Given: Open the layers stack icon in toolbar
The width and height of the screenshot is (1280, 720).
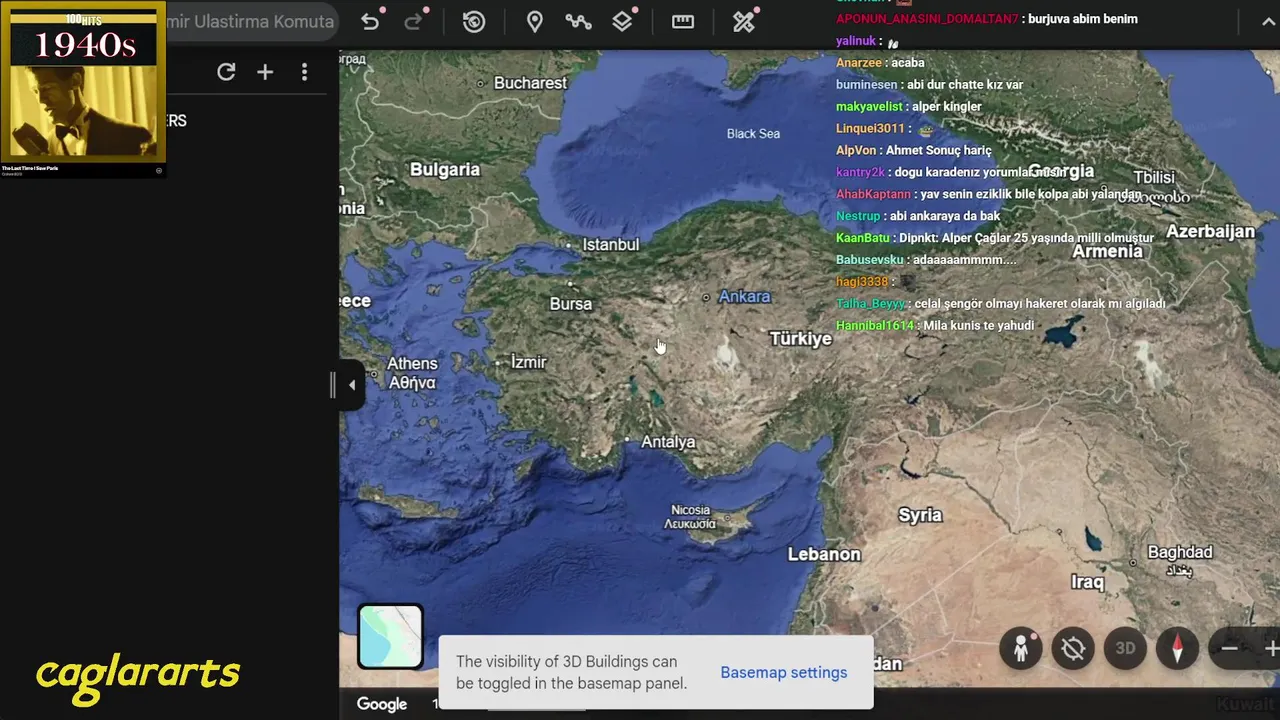Looking at the screenshot, I should click(x=622, y=21).
